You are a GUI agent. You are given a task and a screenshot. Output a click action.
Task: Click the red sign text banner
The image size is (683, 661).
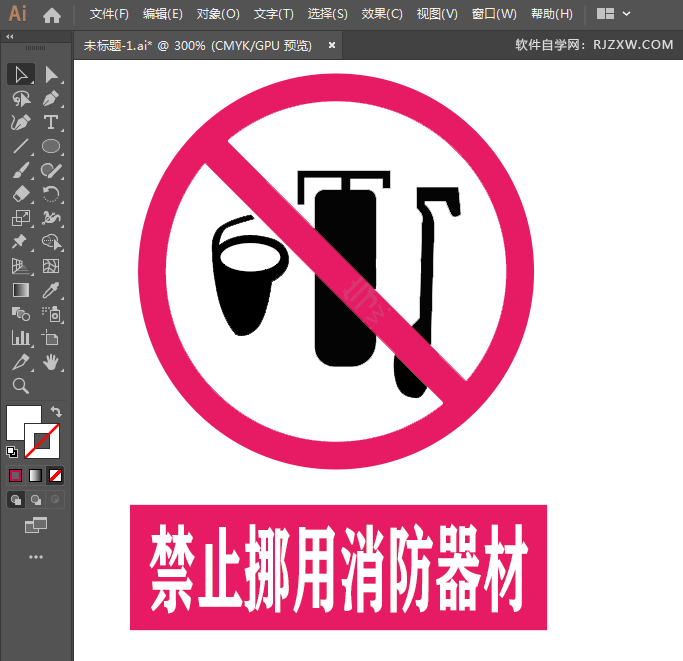[x=338, y=567]
